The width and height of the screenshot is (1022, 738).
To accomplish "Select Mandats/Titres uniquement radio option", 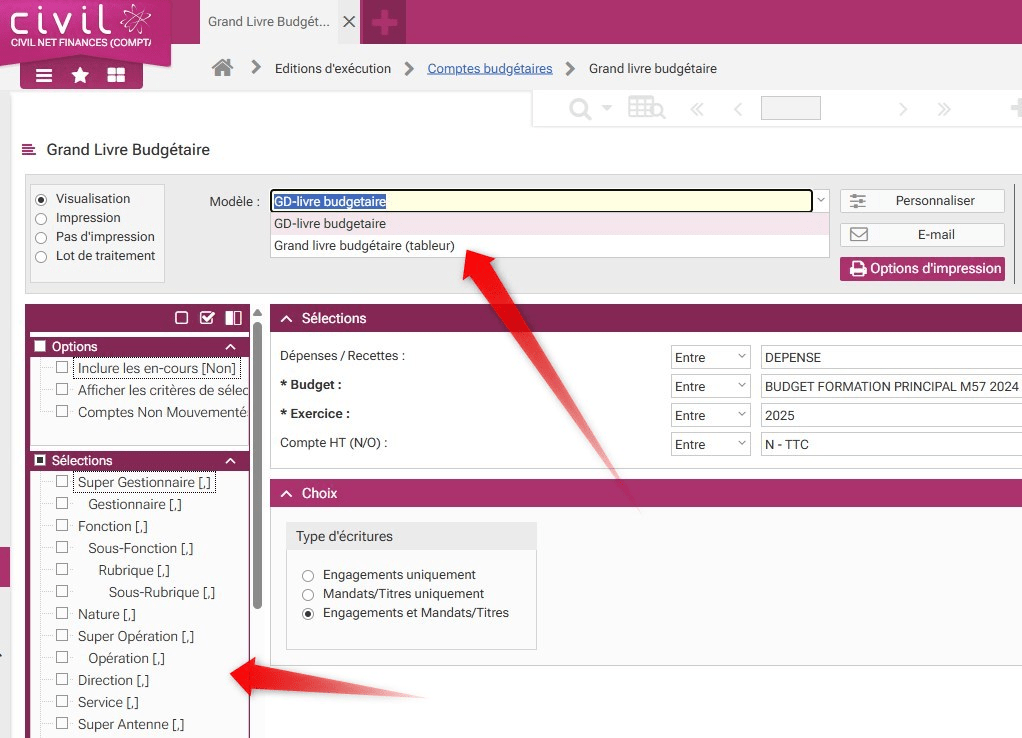I will (x=308, y=594).
